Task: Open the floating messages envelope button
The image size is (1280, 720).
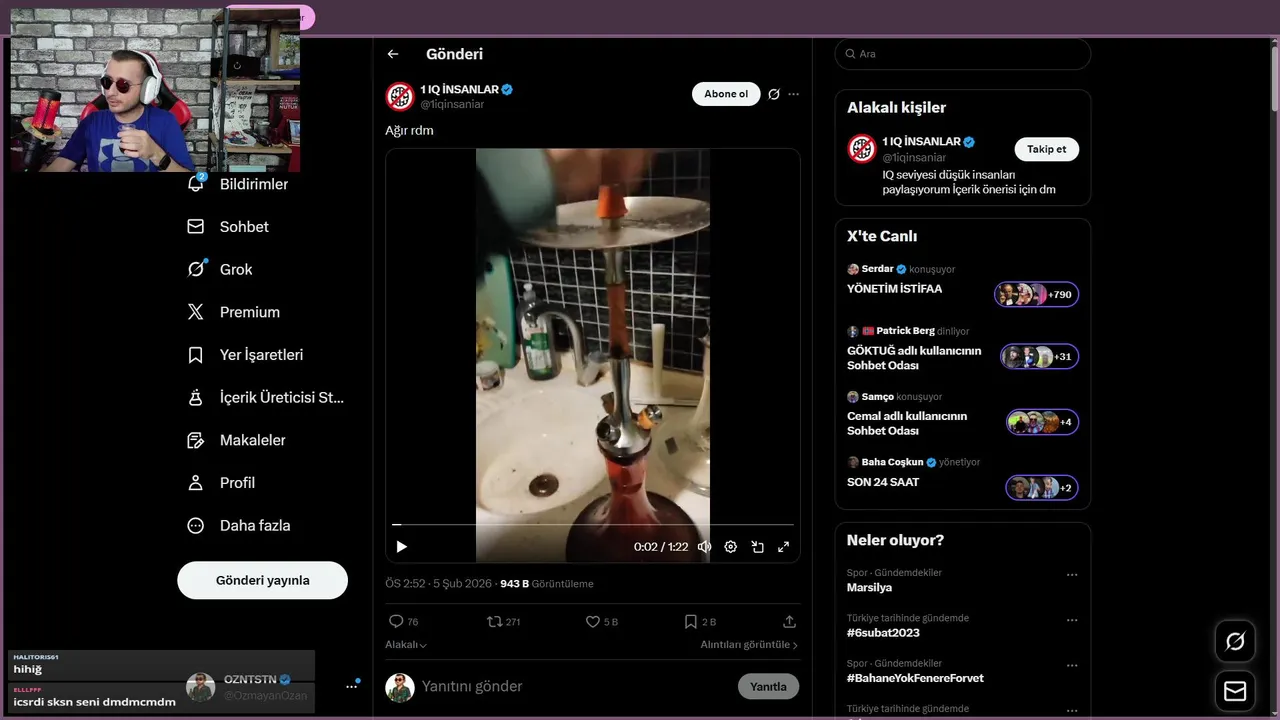Action: tap(1235, 691)
